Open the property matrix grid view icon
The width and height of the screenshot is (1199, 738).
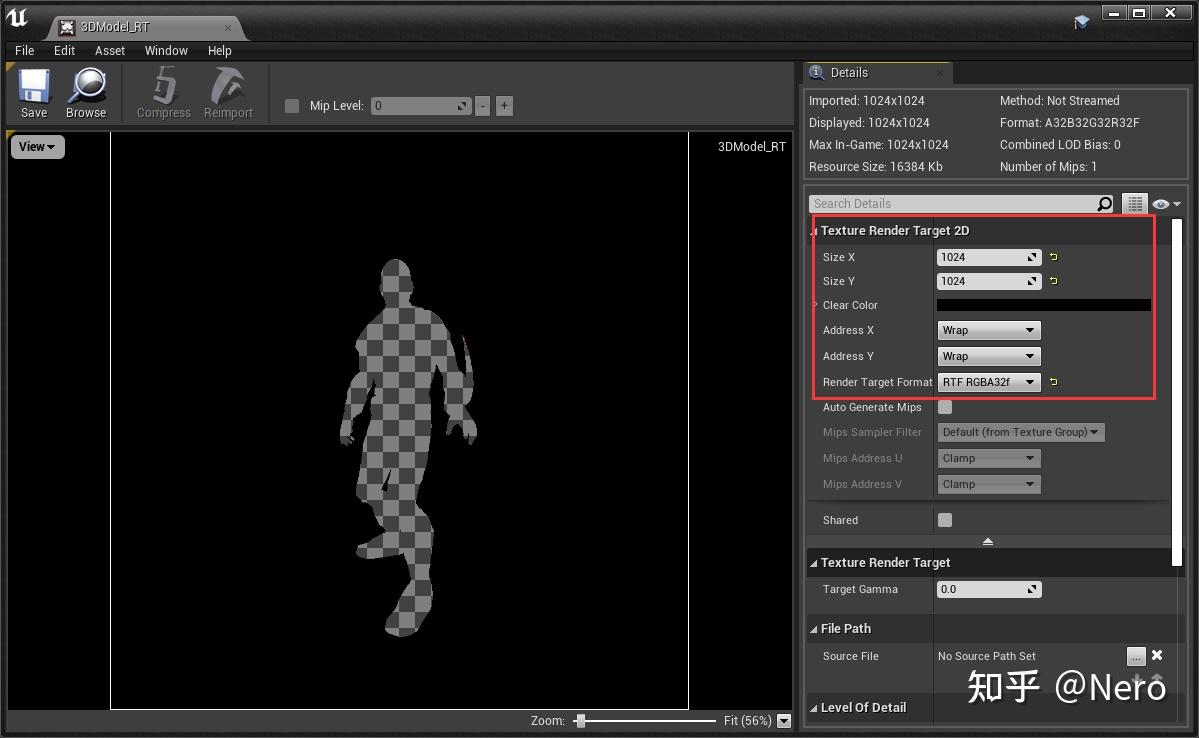pos(1134,204)
